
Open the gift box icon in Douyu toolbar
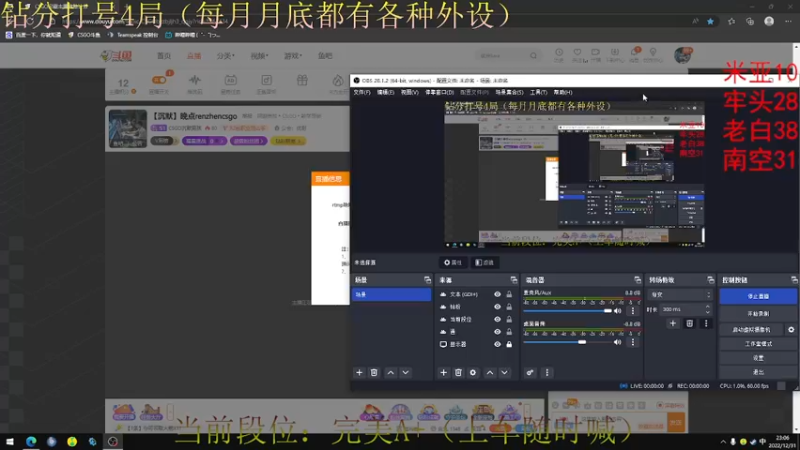[302, 80]
